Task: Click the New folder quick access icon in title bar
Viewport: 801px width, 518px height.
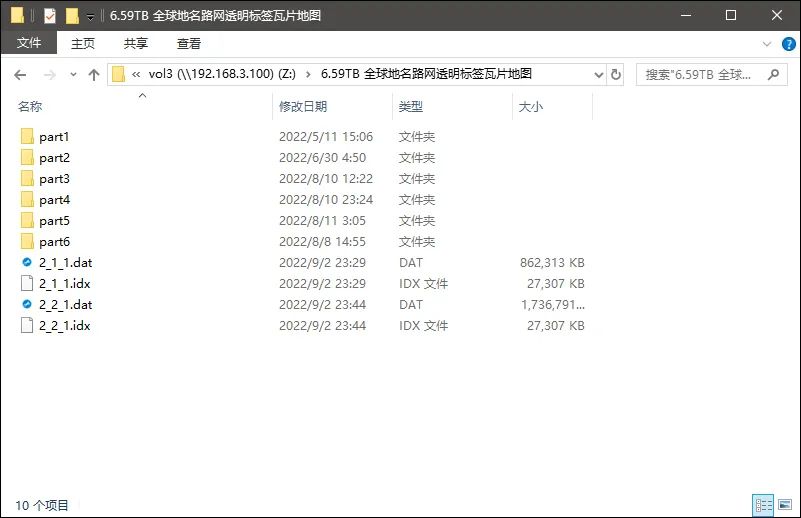Action: click(x=72, y=16)
